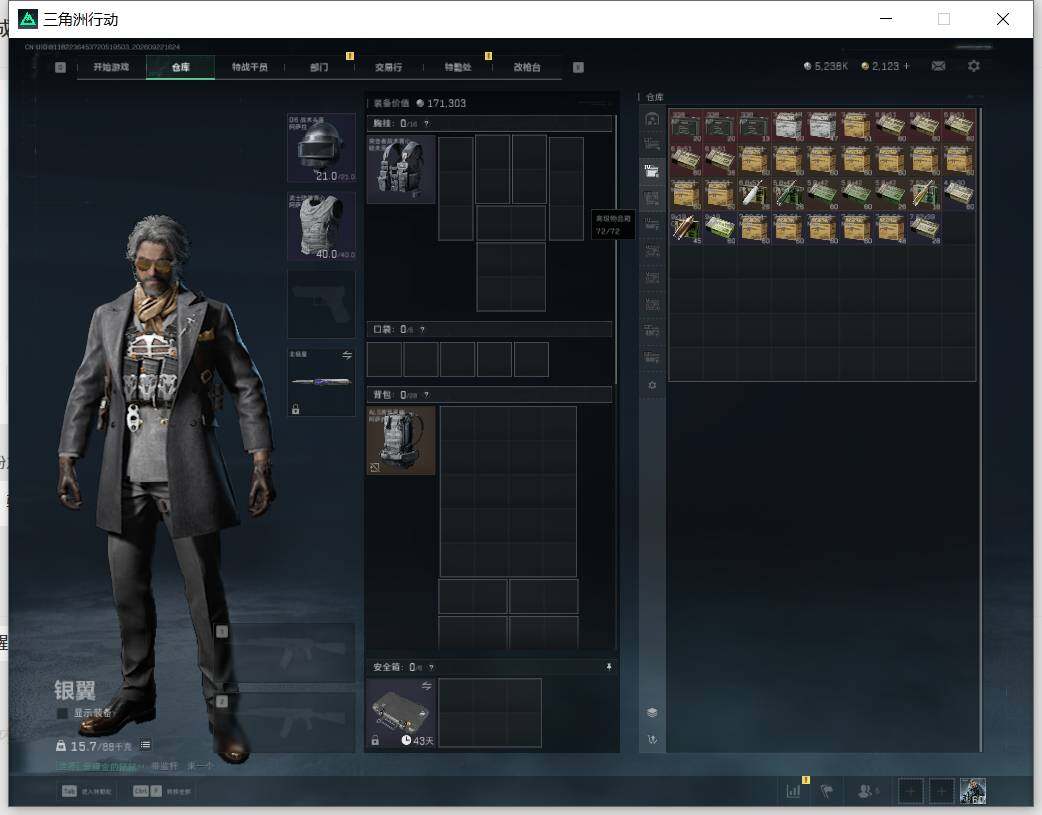
Task: Click the previous-tab key icon left of 开始游戏
Action: [x=60, y=67]
